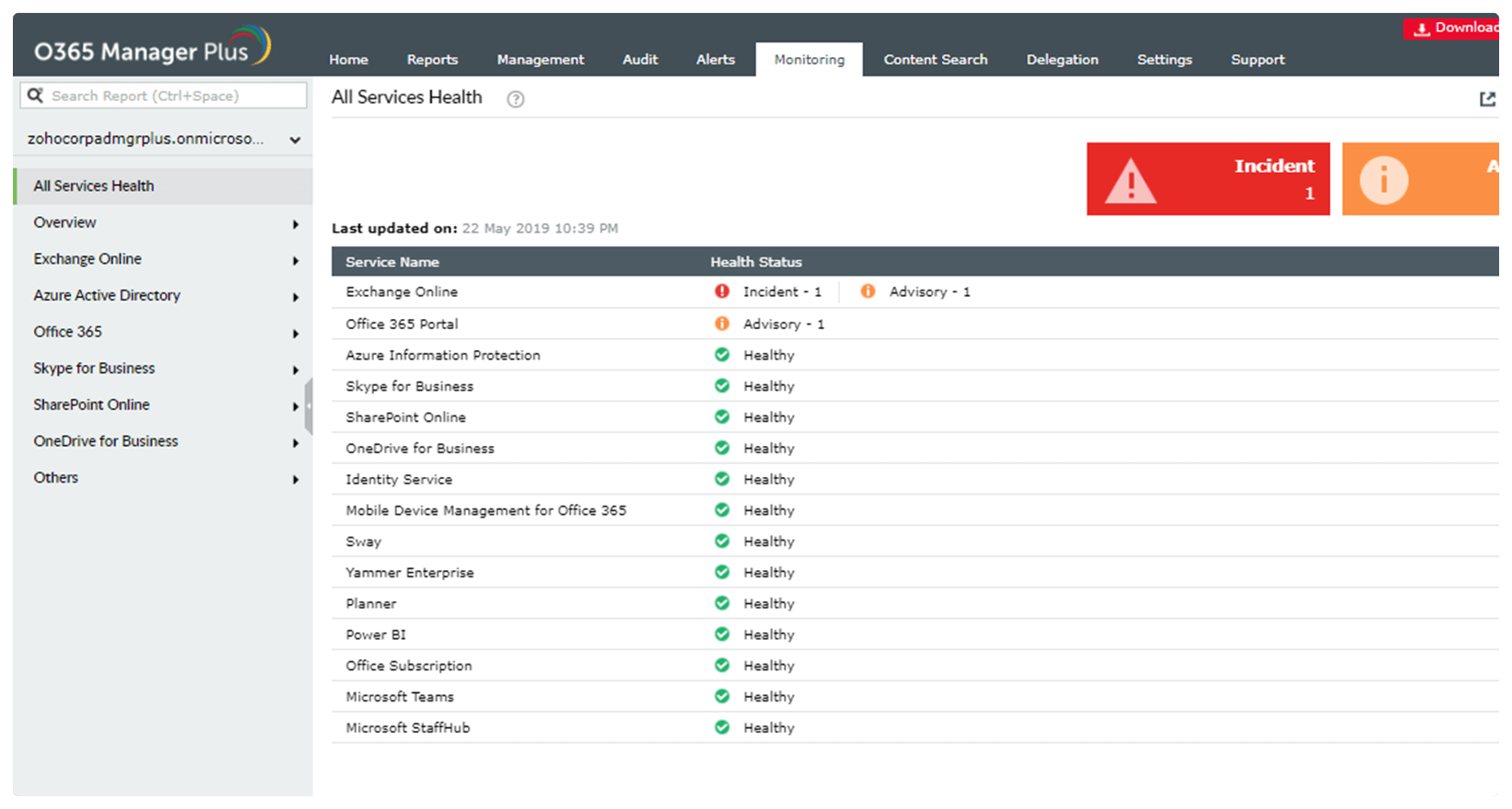Click Identity Service healthy checkmark icon

click(x=722, y=479)
